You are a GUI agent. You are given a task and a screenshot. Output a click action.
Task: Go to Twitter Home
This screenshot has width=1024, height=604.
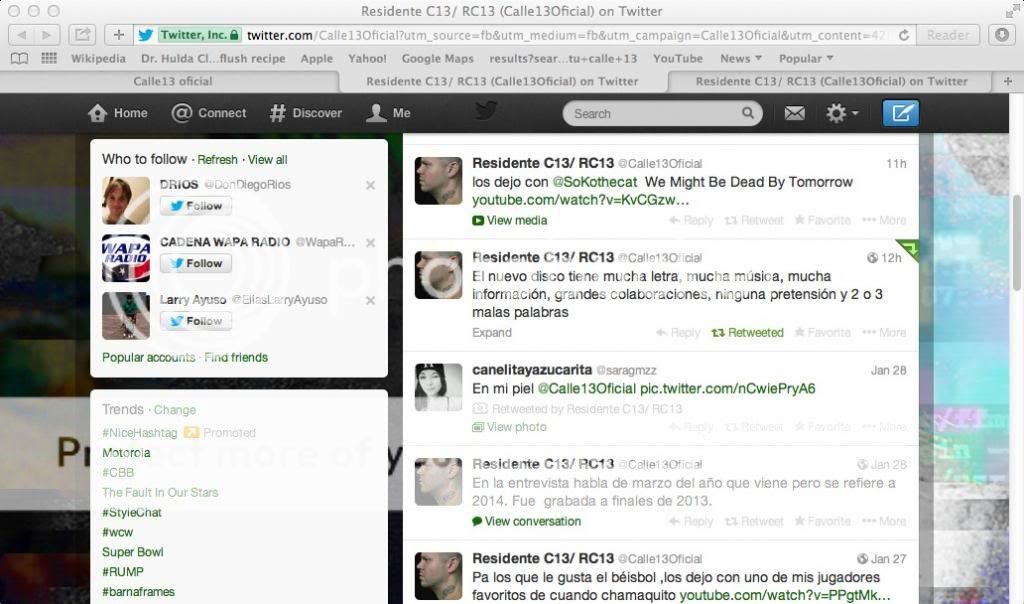pos(118,113)
